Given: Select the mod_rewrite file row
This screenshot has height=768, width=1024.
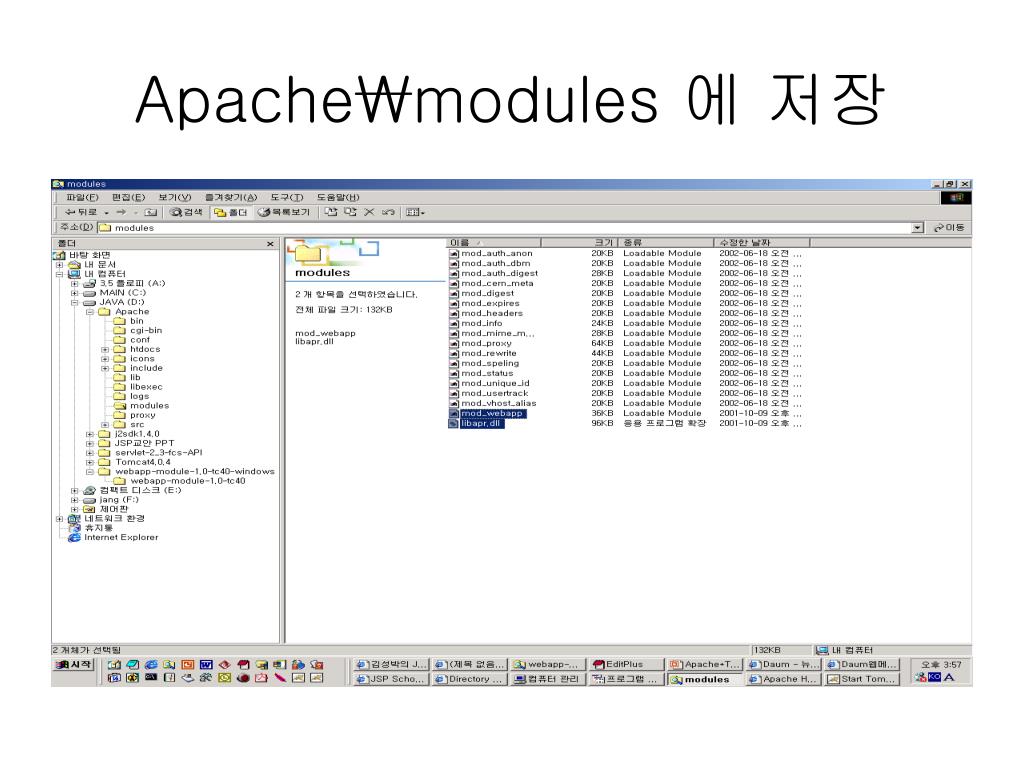Looking at the screenshot, I should [626, 353].
